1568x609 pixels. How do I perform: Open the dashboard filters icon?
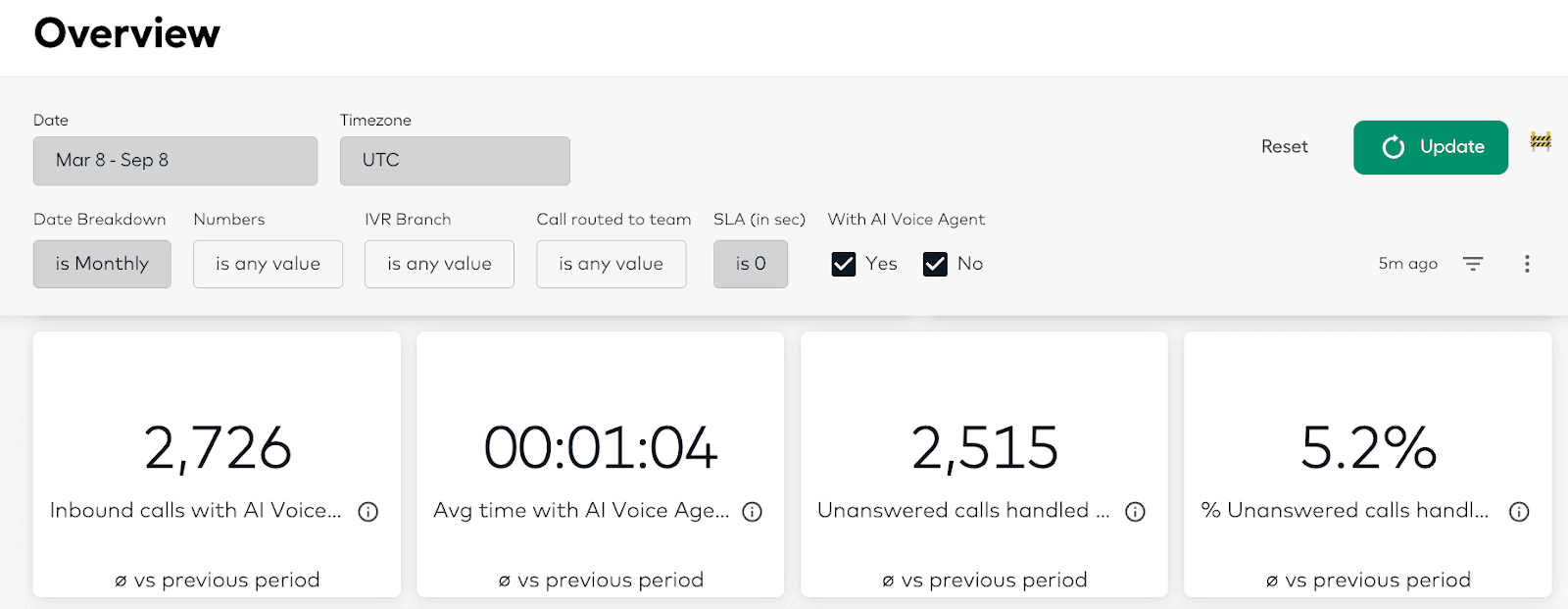pyautogui.click(x=1473, y=263)
